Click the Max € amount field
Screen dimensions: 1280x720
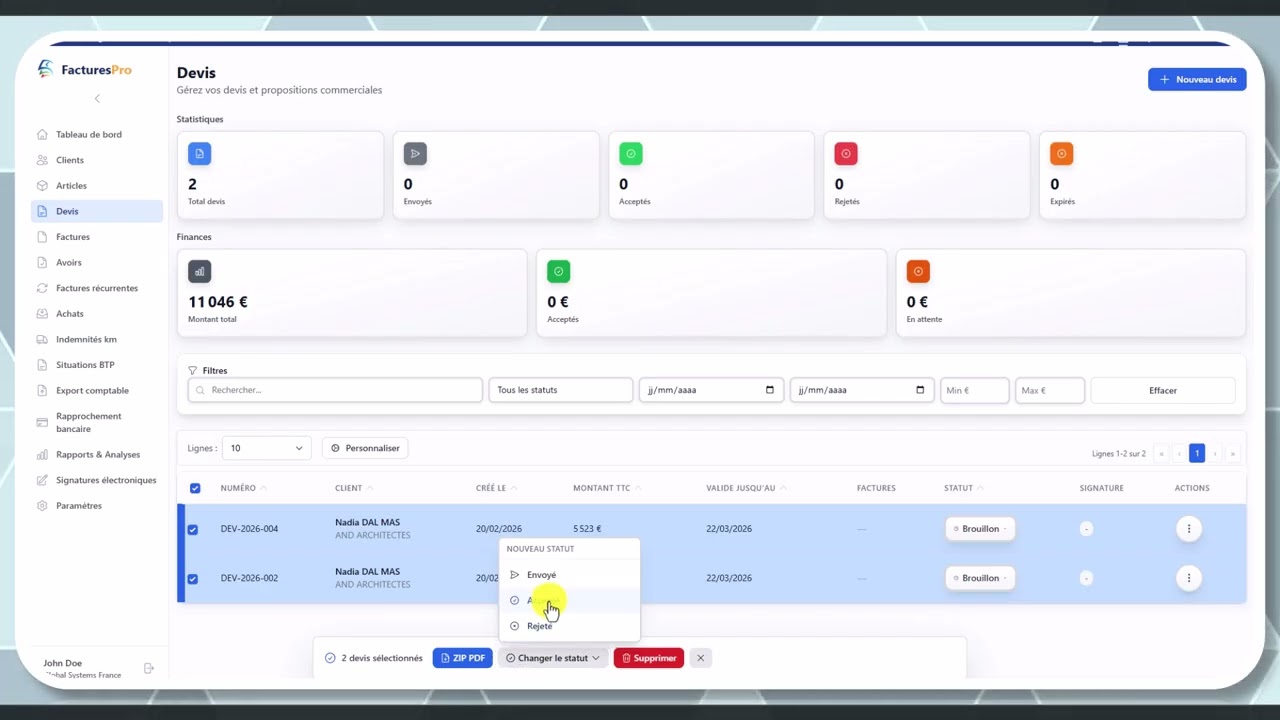coord(1050,390)
